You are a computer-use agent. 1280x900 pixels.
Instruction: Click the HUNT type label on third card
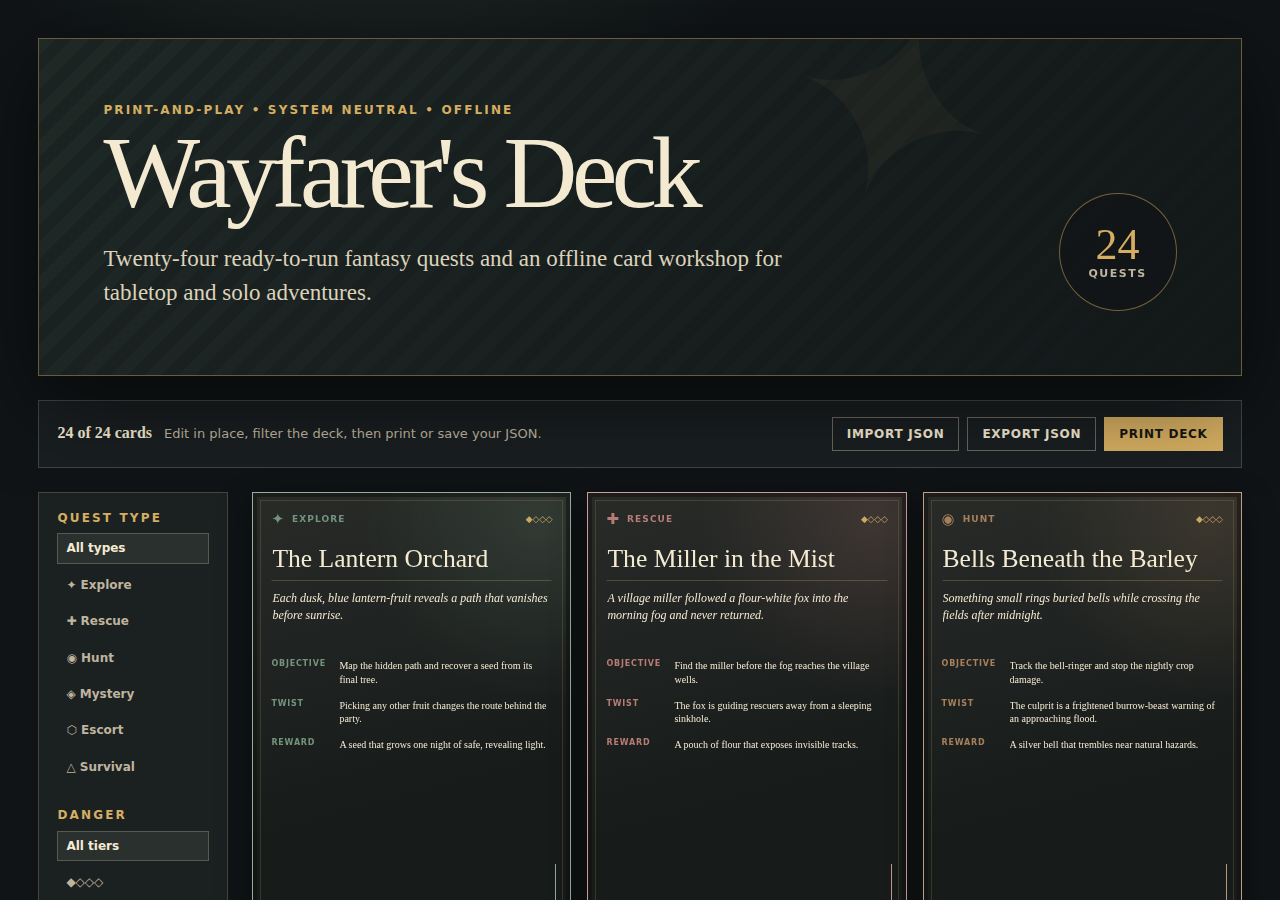coord(979,519)
